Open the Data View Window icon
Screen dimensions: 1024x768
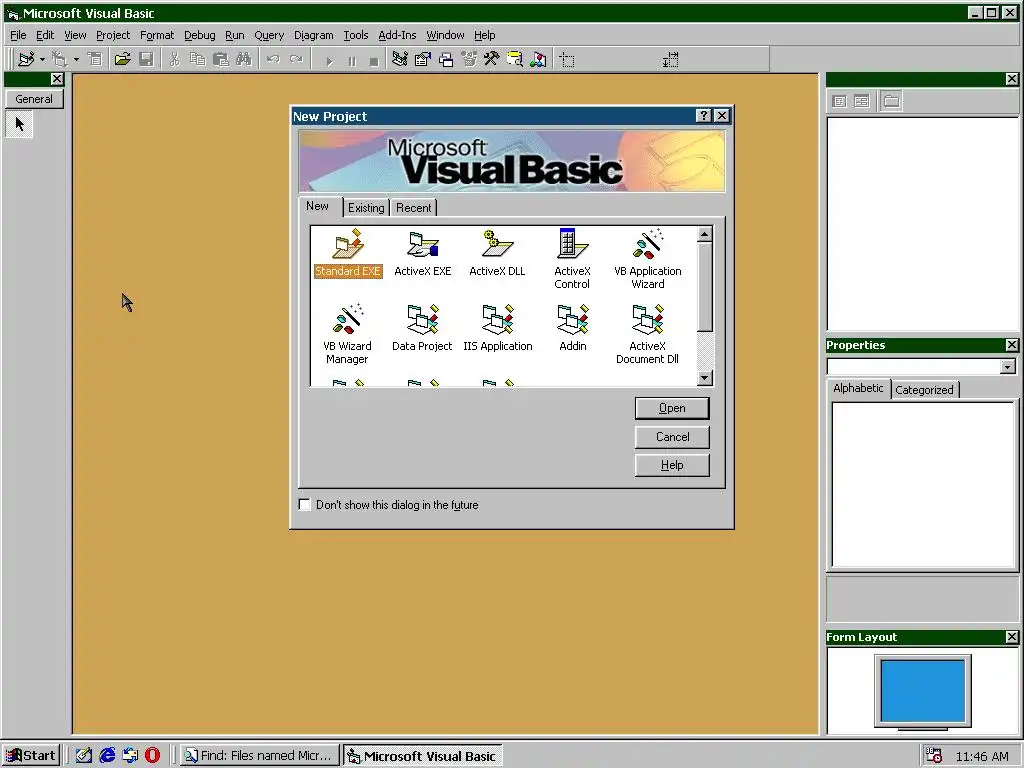[x=515, y=59]
